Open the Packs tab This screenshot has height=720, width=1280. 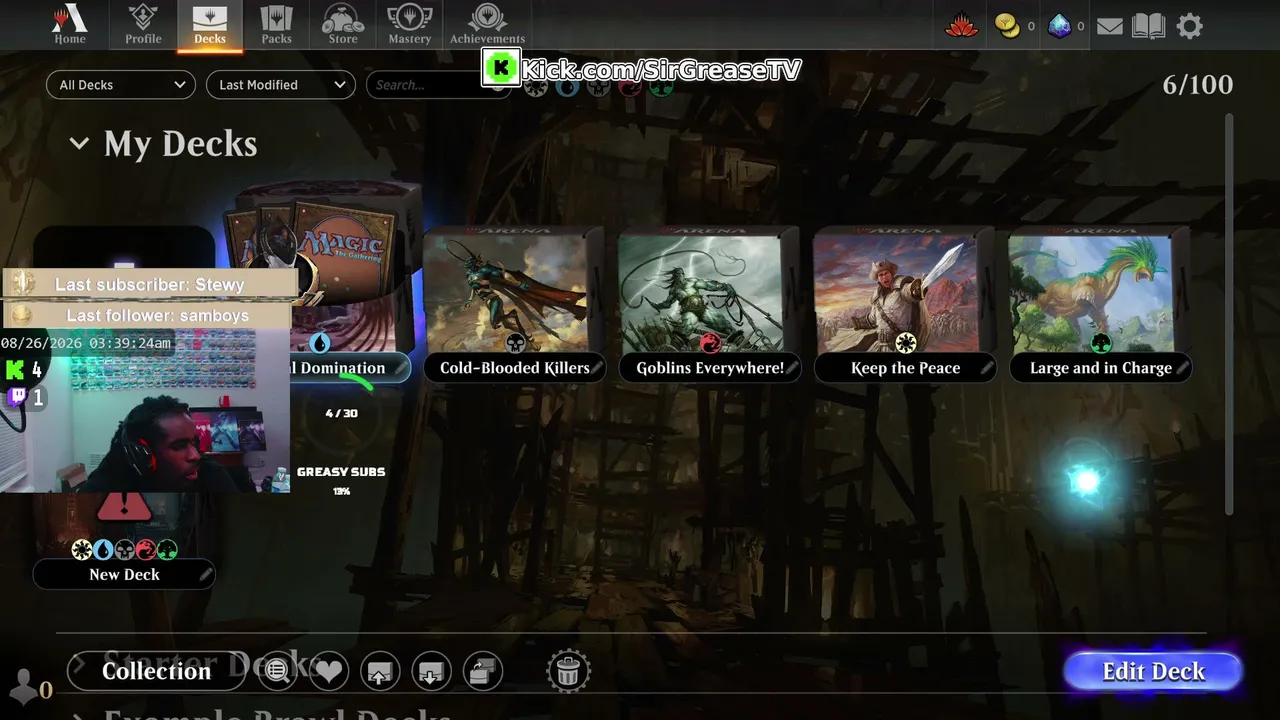[x=276, y=25]
